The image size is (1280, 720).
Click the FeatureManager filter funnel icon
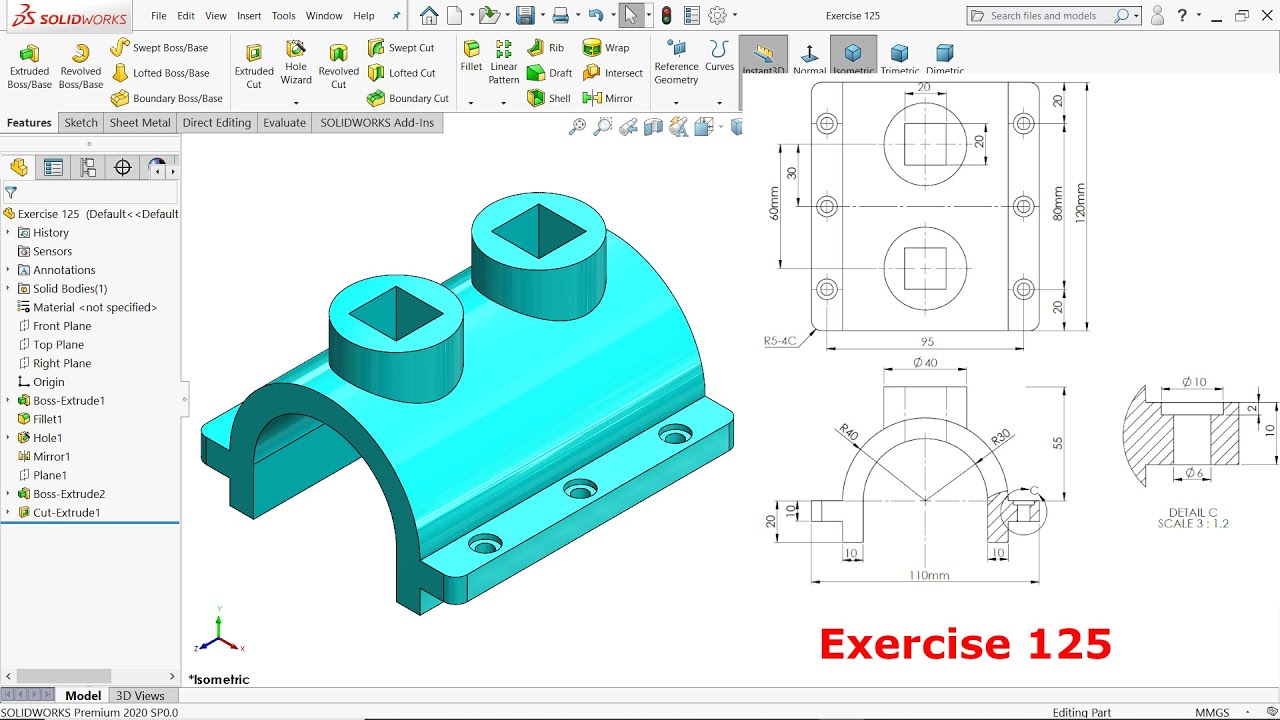[11, 193]
